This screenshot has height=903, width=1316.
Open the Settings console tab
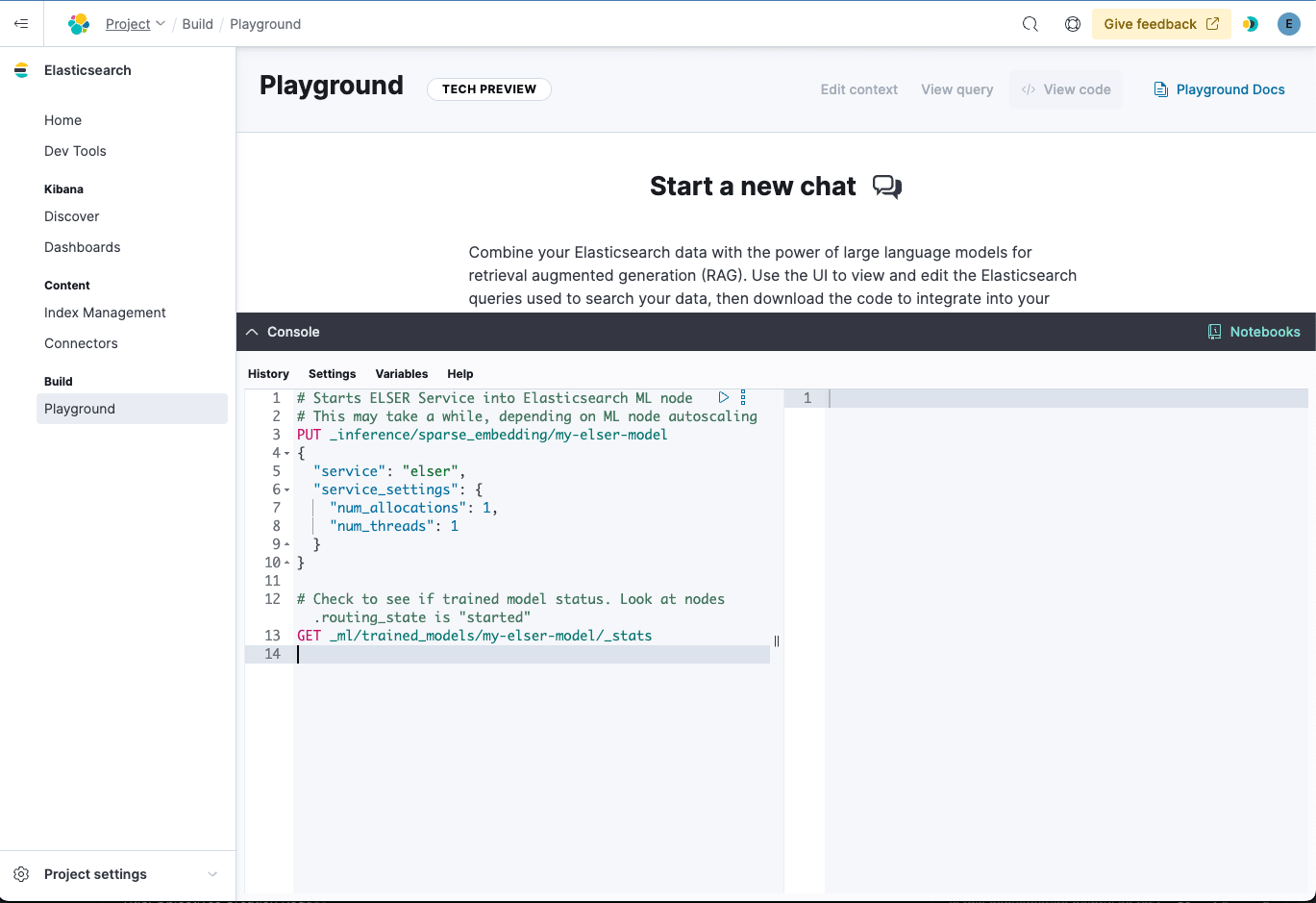tap(332, 374)
